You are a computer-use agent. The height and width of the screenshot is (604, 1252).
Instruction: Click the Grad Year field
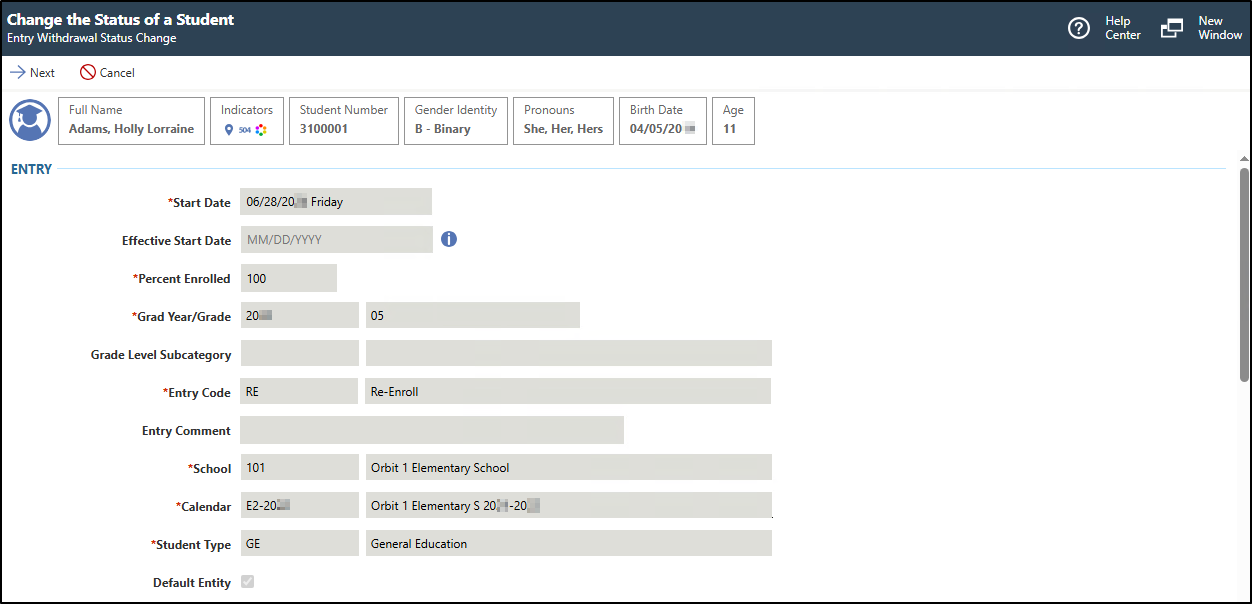[298, 314]
